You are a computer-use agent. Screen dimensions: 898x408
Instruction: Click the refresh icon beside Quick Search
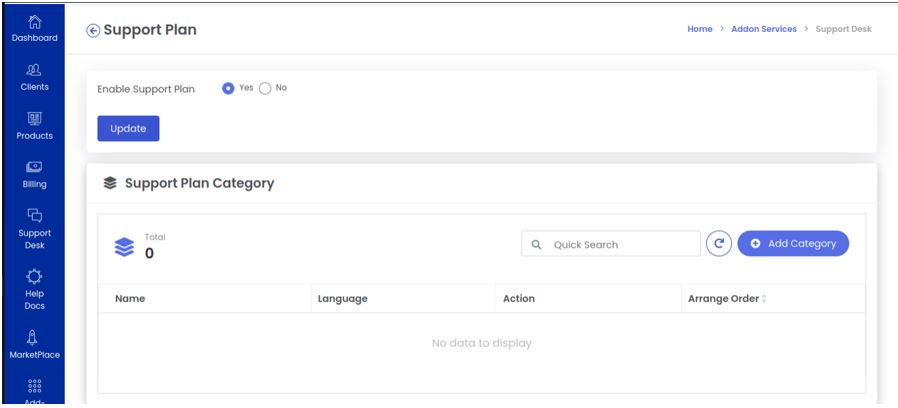pos(719,244)
